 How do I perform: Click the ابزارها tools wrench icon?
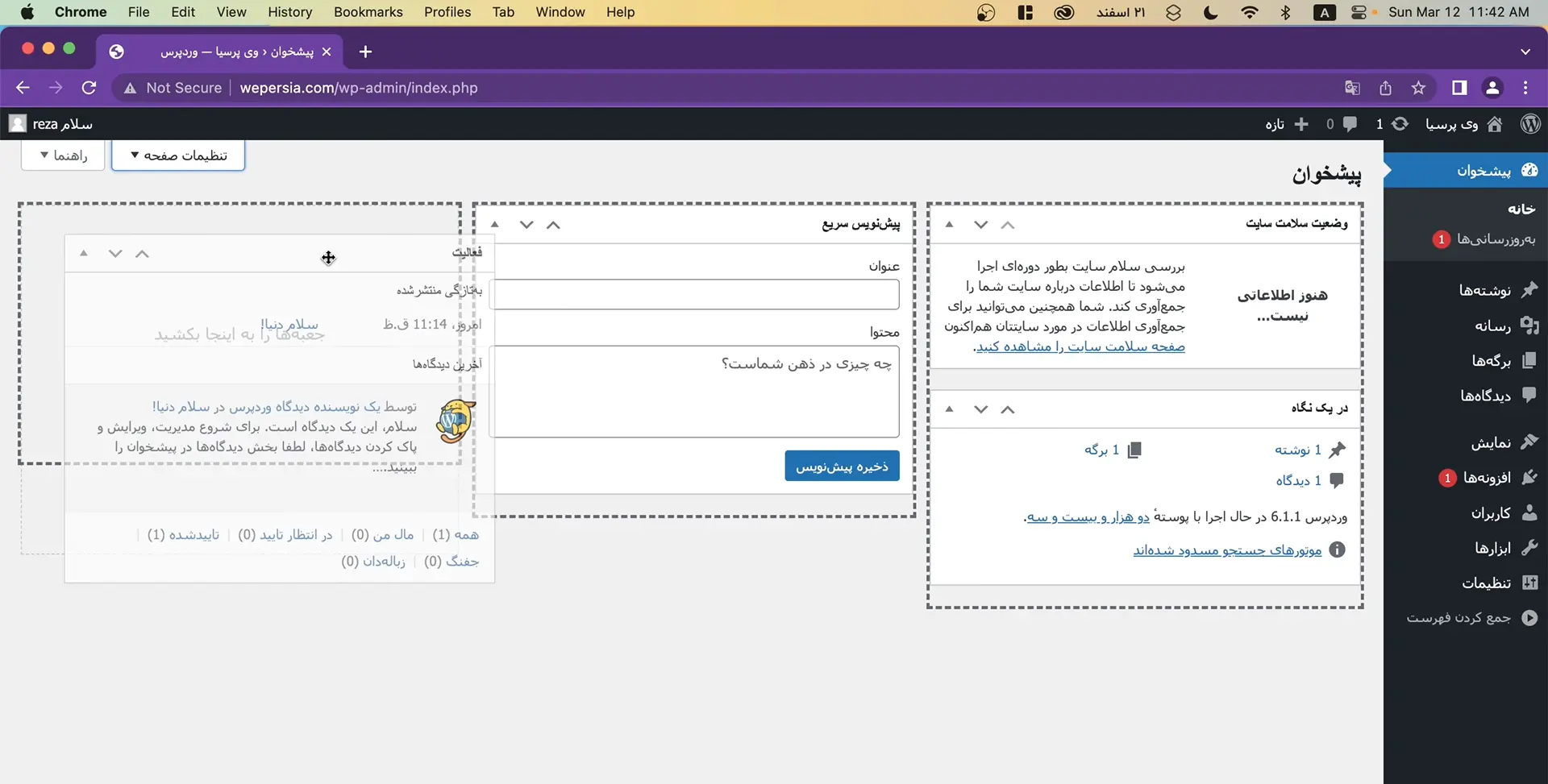coord(1529,548)
